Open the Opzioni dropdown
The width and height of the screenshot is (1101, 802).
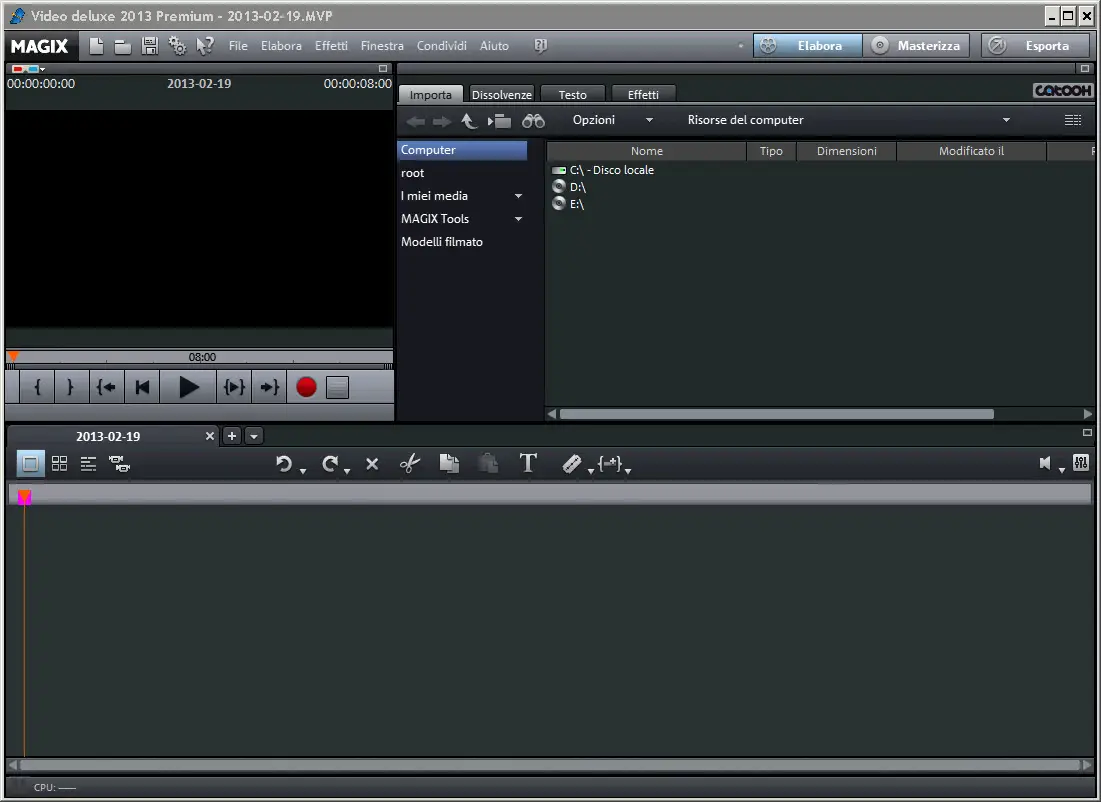tap(612, 120)
